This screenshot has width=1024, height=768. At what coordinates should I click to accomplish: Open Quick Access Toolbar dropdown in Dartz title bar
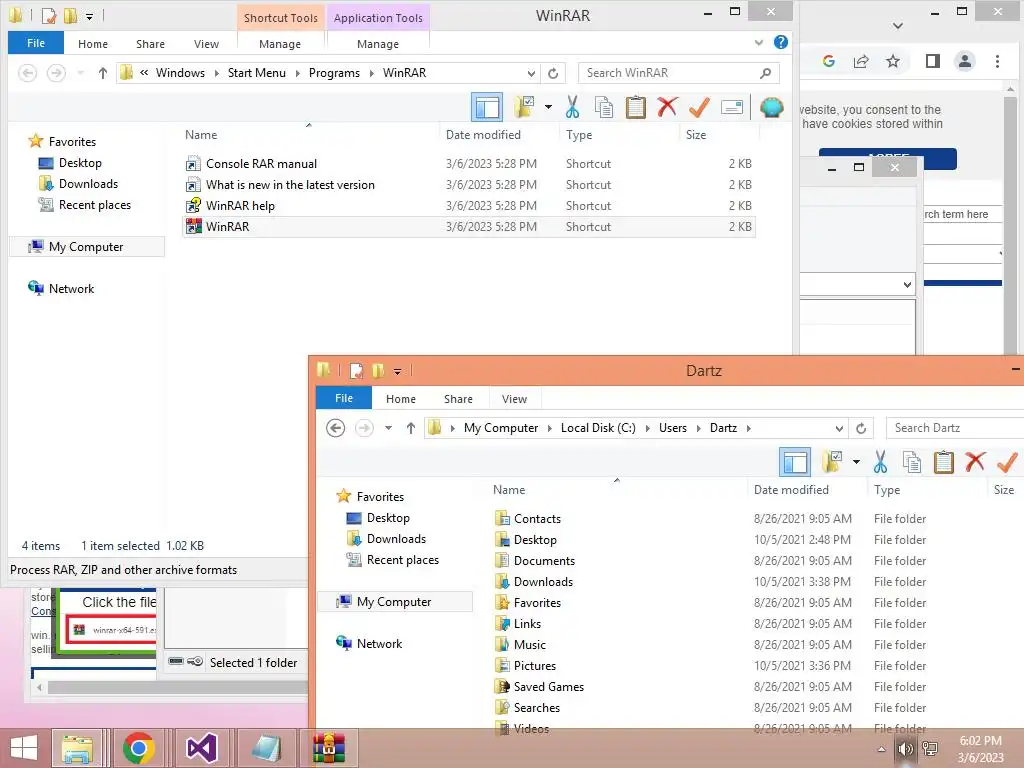coord(397,372)
